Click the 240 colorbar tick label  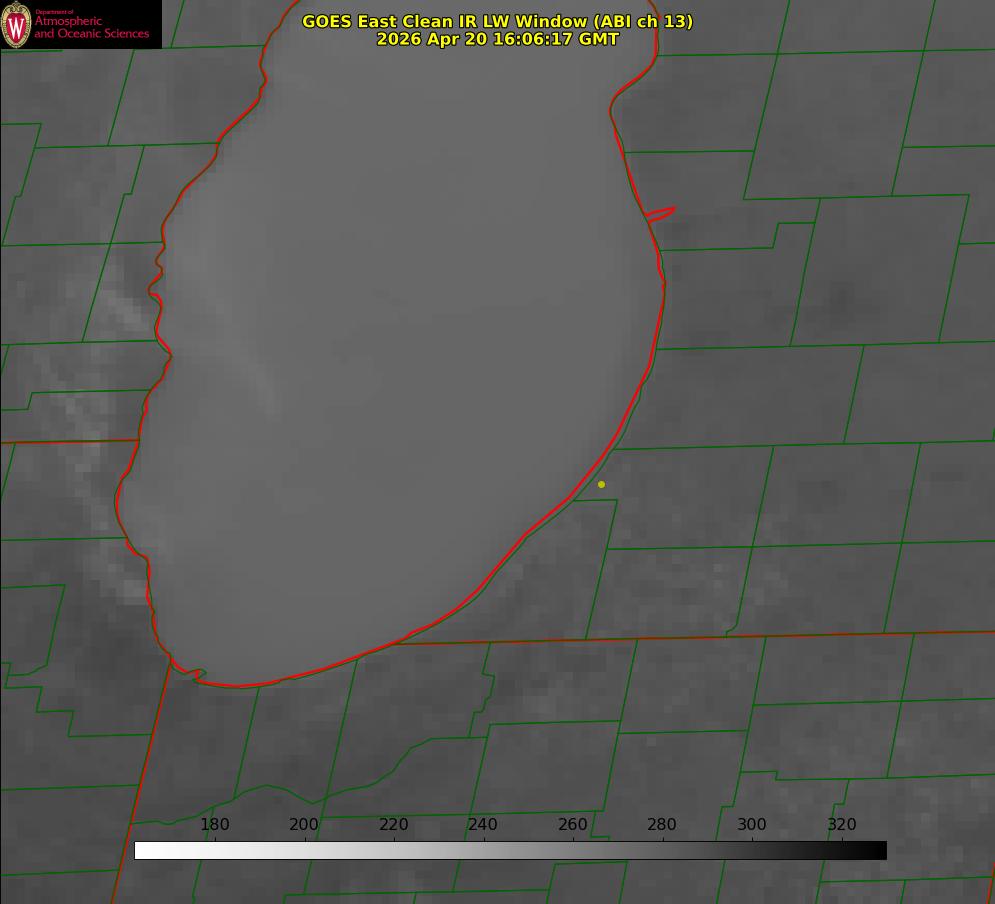[x=482, y=824]
